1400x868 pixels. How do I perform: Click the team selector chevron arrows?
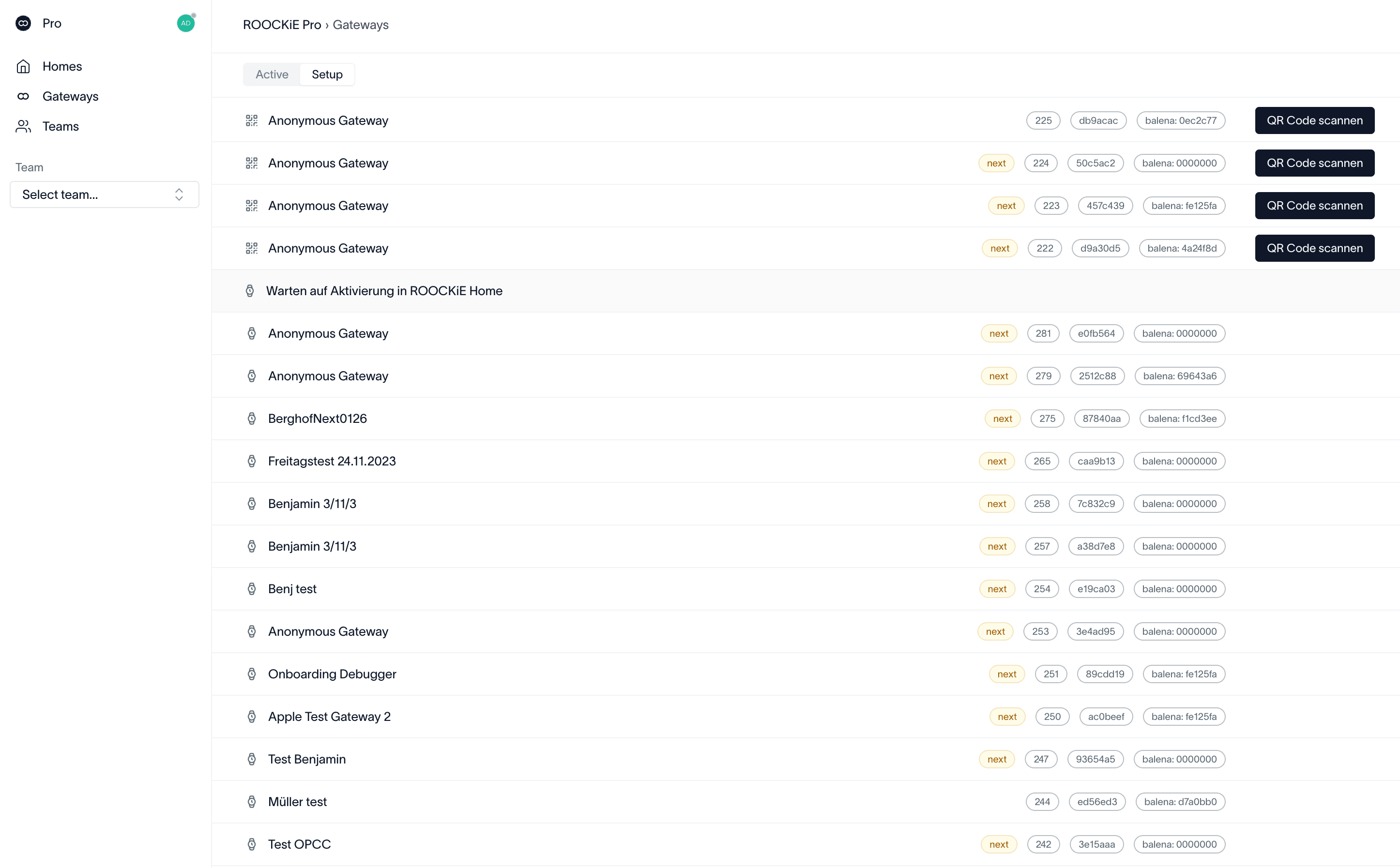point(179,195)
